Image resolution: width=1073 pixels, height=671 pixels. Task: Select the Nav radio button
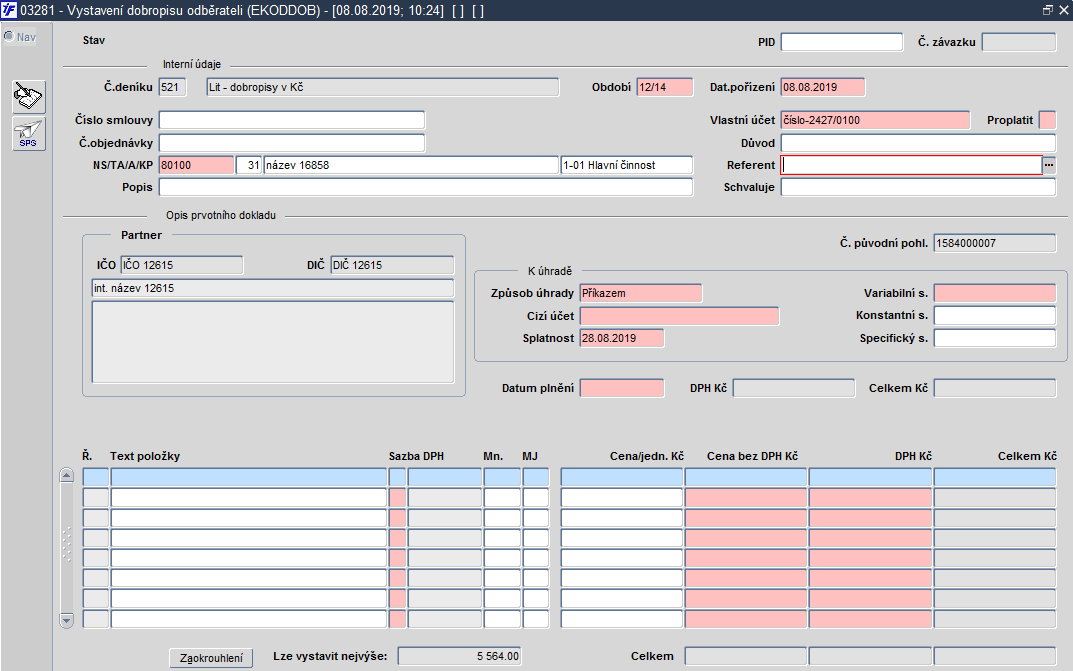pos(9,36)
